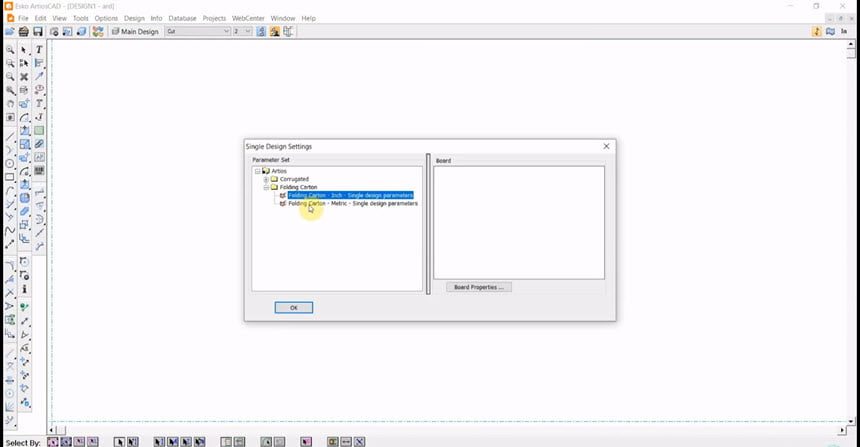
Task: Click the house-shaped icon in top toolbar
Action: point(24,32)
